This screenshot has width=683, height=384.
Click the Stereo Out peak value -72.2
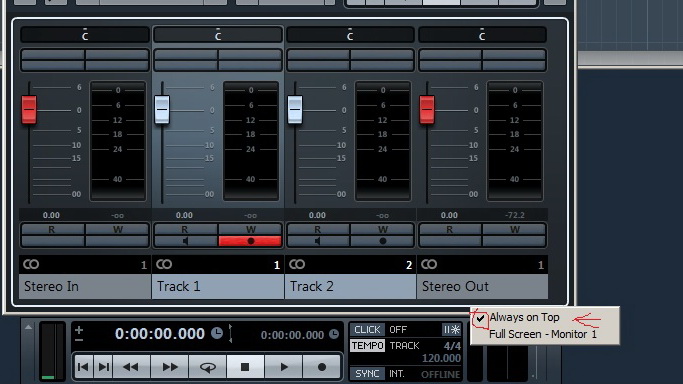[515, 216]
